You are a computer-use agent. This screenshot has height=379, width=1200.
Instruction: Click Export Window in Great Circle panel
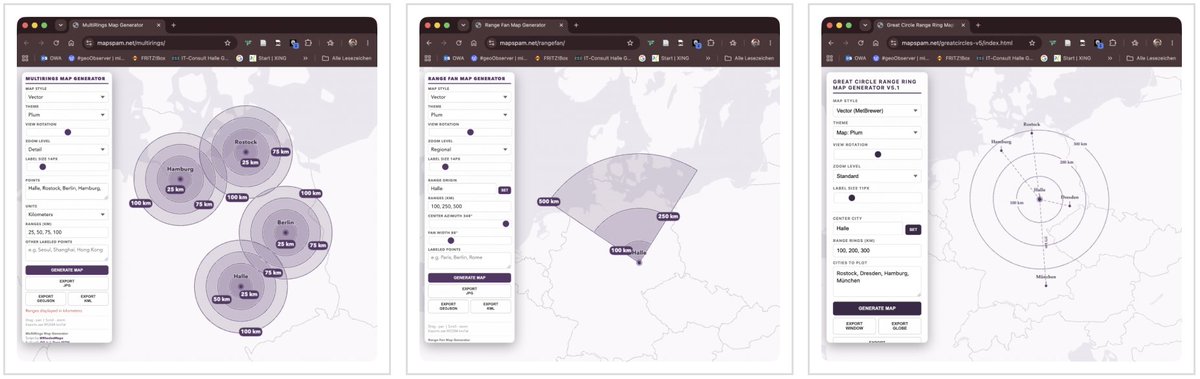[x=854, y=326]
